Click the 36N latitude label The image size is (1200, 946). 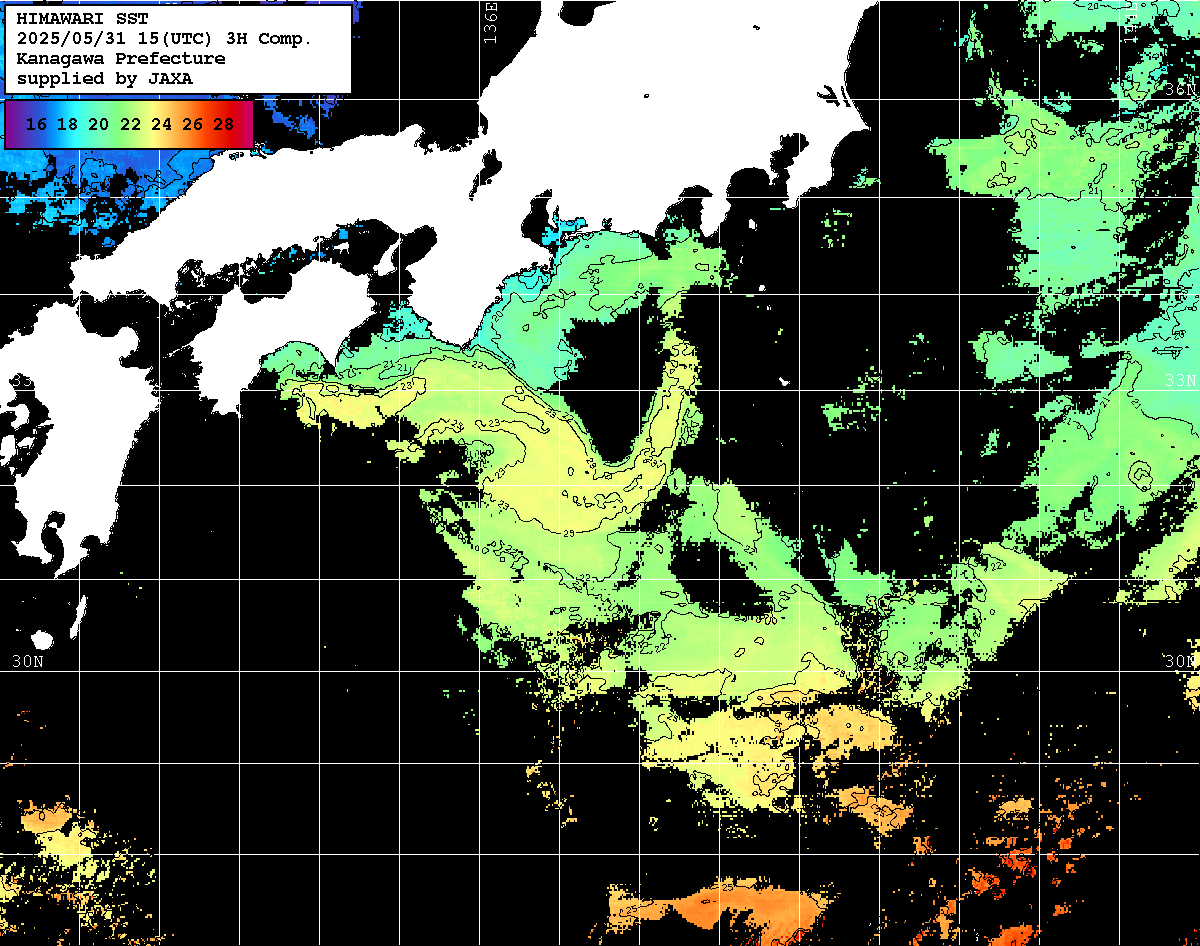(1180, 89)
